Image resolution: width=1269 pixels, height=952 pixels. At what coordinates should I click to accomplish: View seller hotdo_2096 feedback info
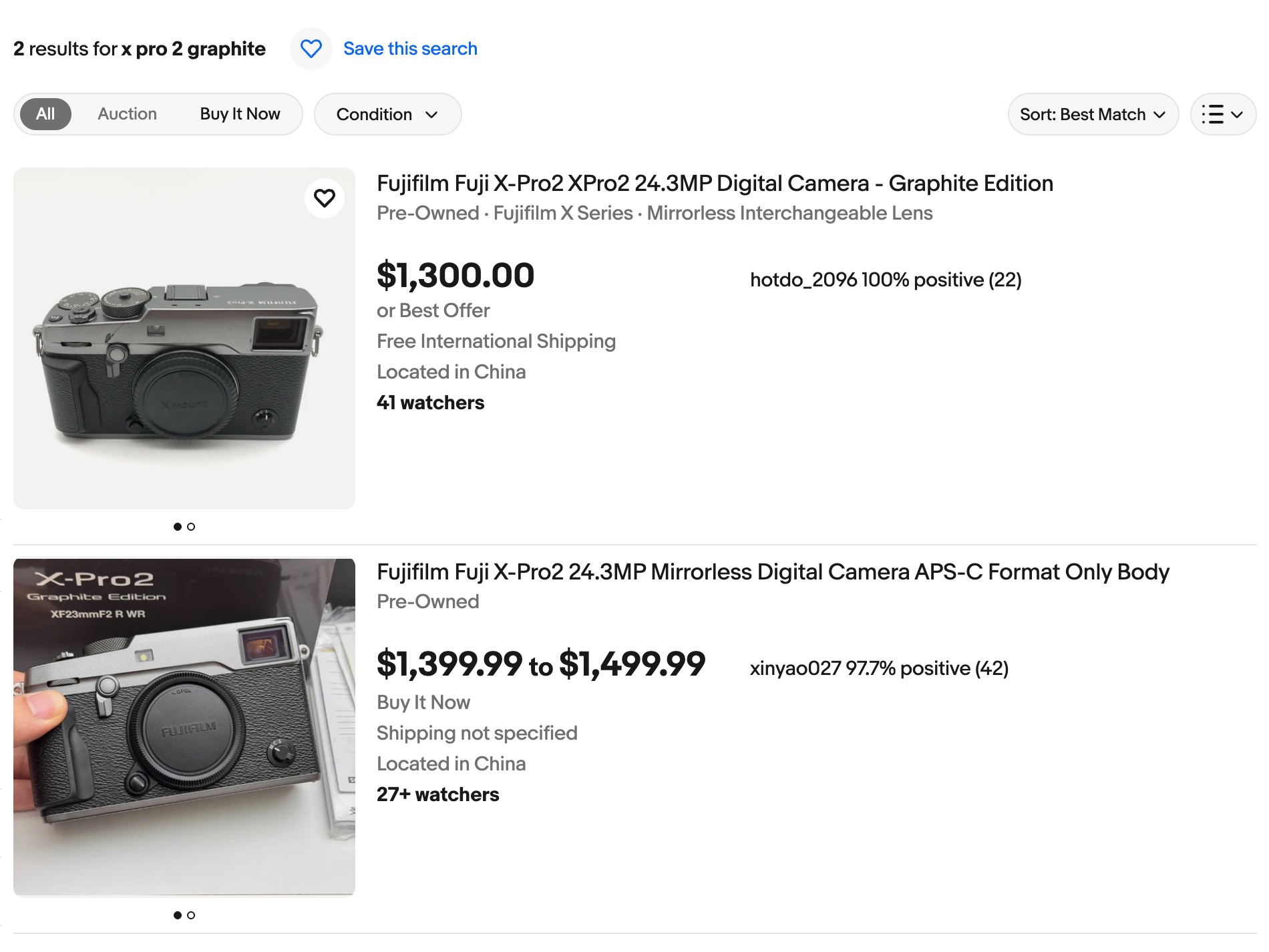click(x=886, y=280)
